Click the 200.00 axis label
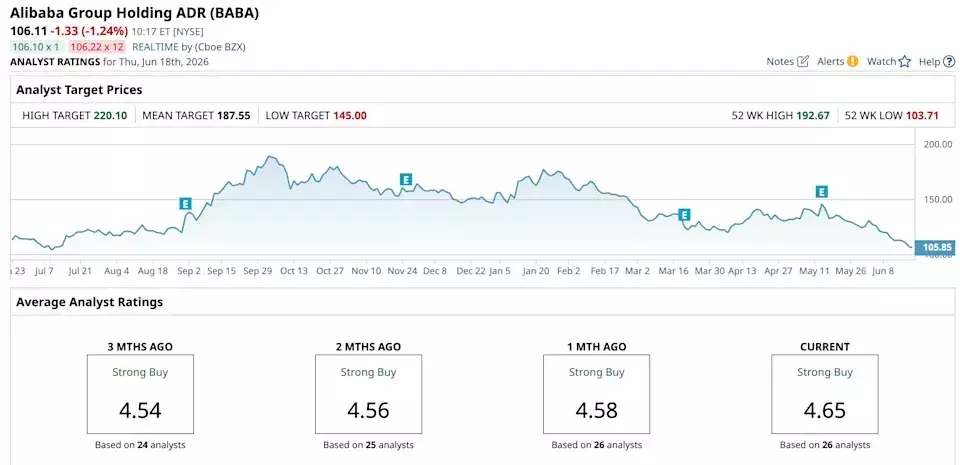The width and height of the screenshot is (960, 465). (937, 144)
